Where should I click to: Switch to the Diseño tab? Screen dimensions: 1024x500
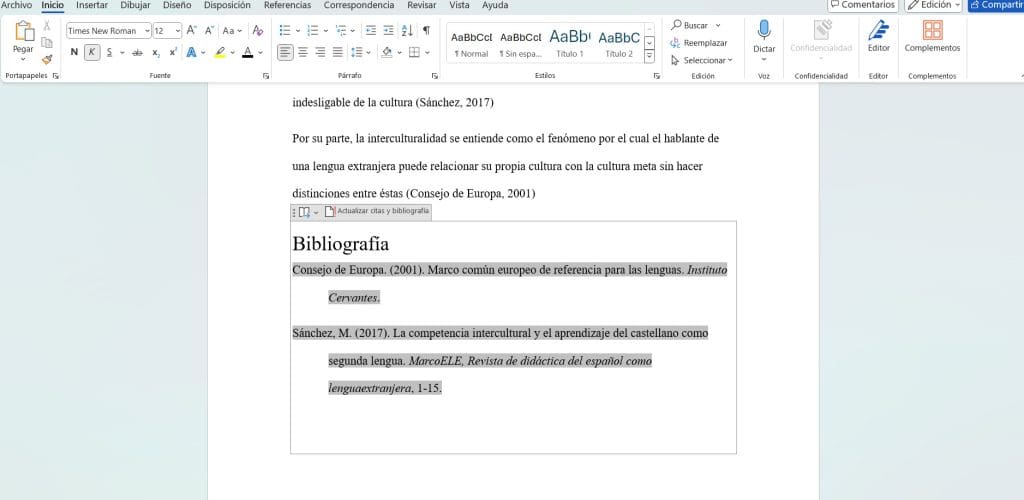[177, 5]
